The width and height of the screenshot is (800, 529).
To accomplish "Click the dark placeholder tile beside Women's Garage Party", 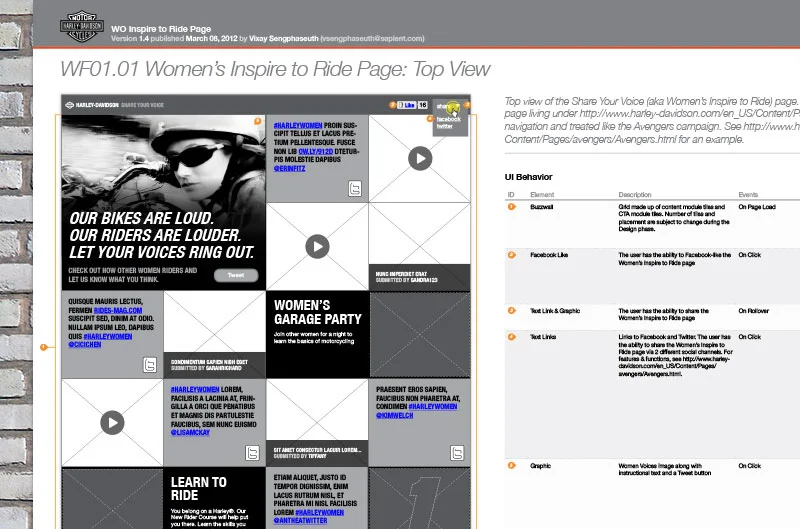I will coord(420,335).
